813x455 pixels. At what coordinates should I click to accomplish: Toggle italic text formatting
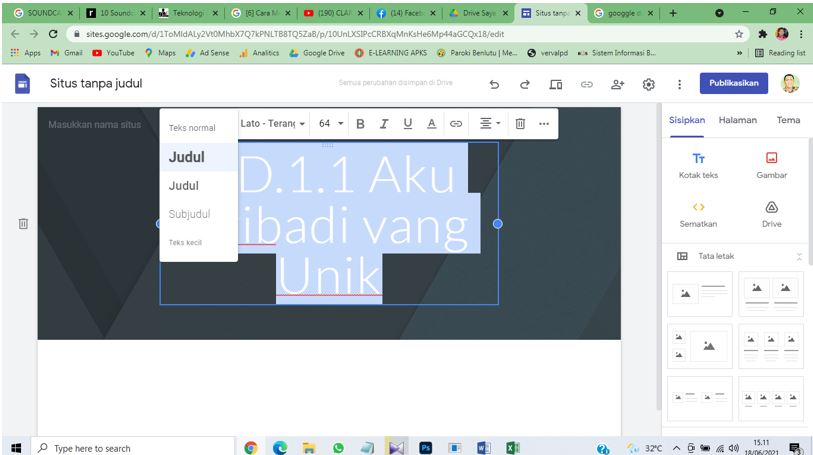coord(384,123)
